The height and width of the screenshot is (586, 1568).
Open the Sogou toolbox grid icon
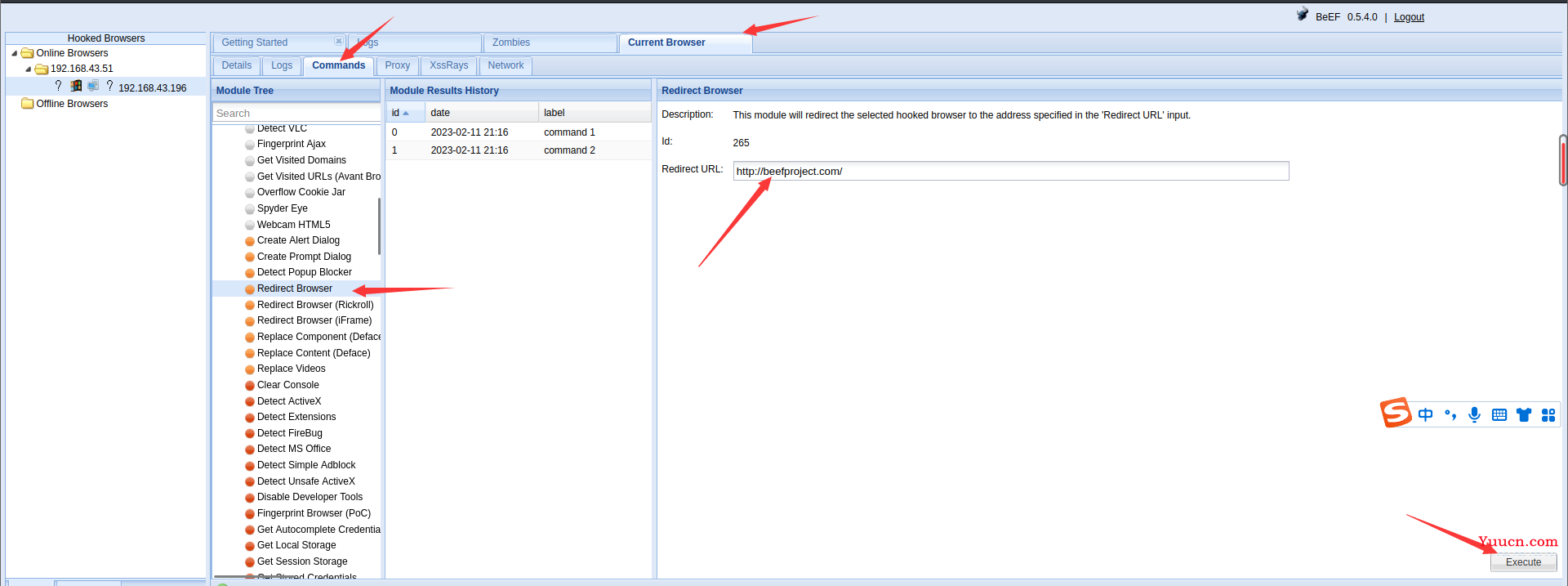coord(1548,414)
